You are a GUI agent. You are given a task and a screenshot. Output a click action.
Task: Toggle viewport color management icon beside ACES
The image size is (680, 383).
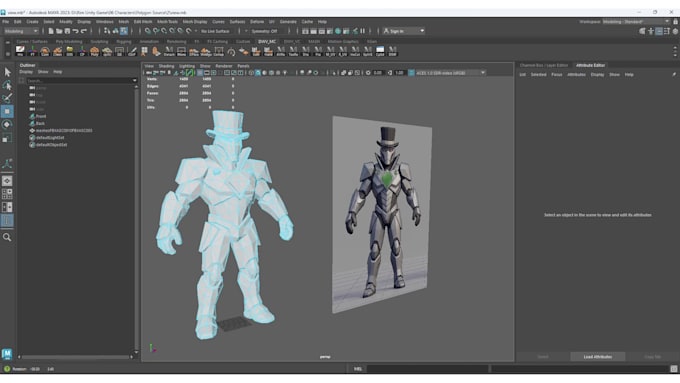click(x=411, y=73)
